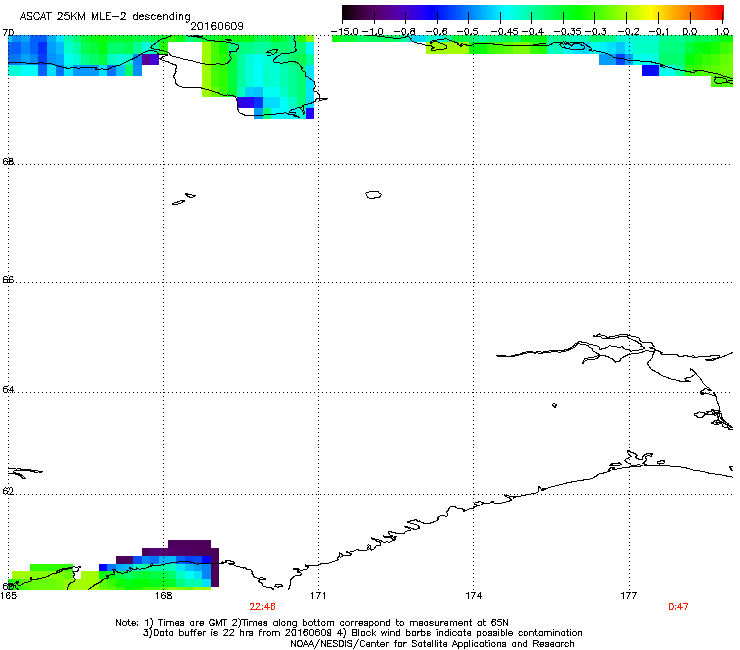The width and height of the screenshot is (740, 650).
Task: Click the latitude label 62
Action: click(8, 491)
